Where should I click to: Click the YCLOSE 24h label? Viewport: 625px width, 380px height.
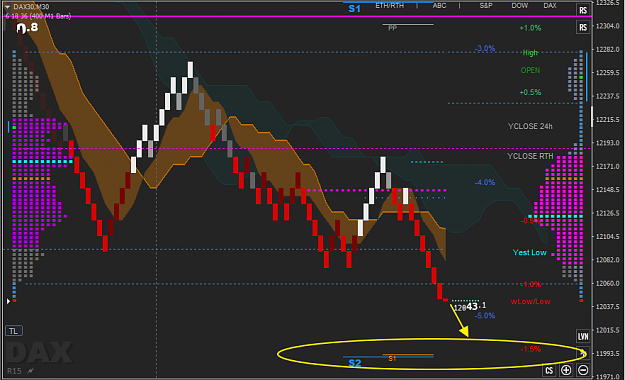tap(530, 126)
